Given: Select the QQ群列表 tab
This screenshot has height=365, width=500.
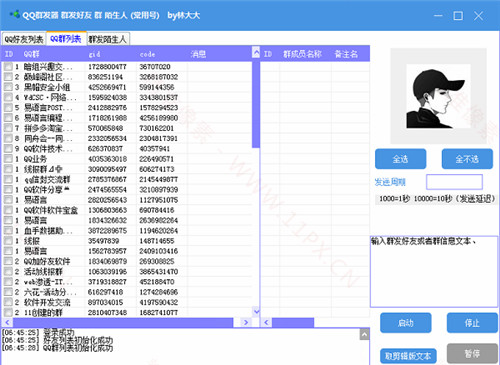Looking at the screenshot, I should tap(66, 39).
